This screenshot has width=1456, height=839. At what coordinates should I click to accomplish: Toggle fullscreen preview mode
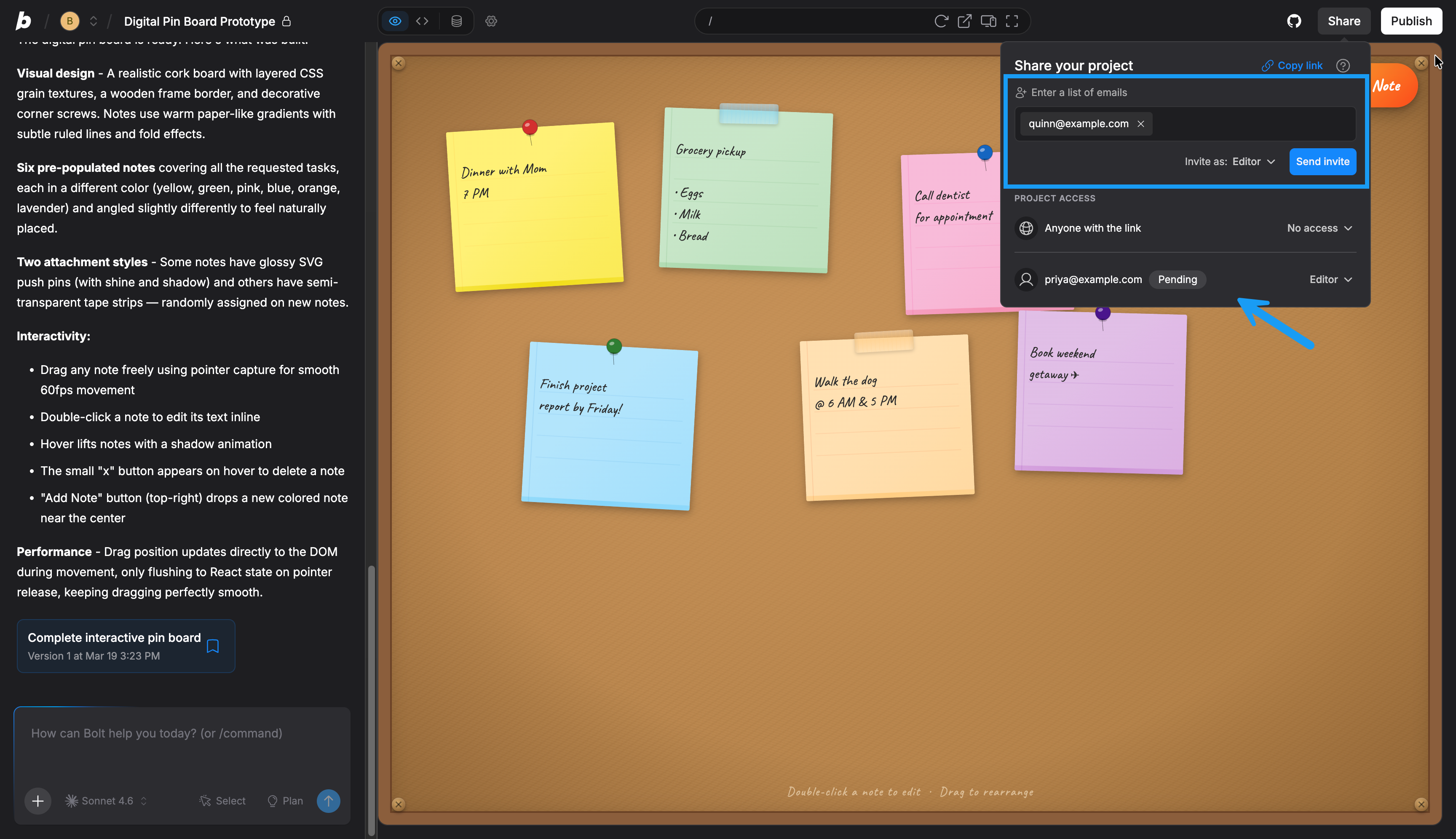[x=1012, y=21]
